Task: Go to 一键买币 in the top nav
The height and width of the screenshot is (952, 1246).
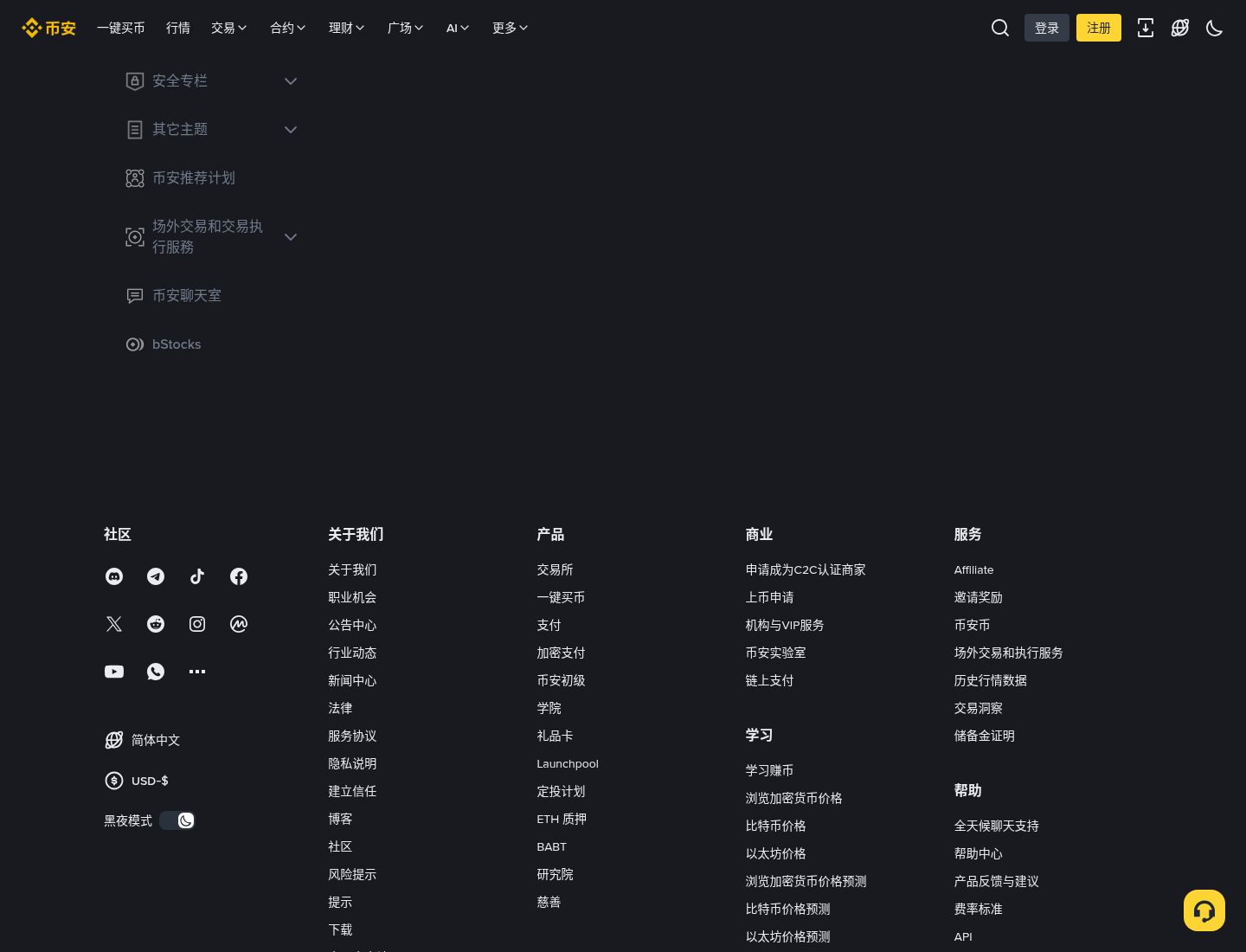Action: coord(121,28)
